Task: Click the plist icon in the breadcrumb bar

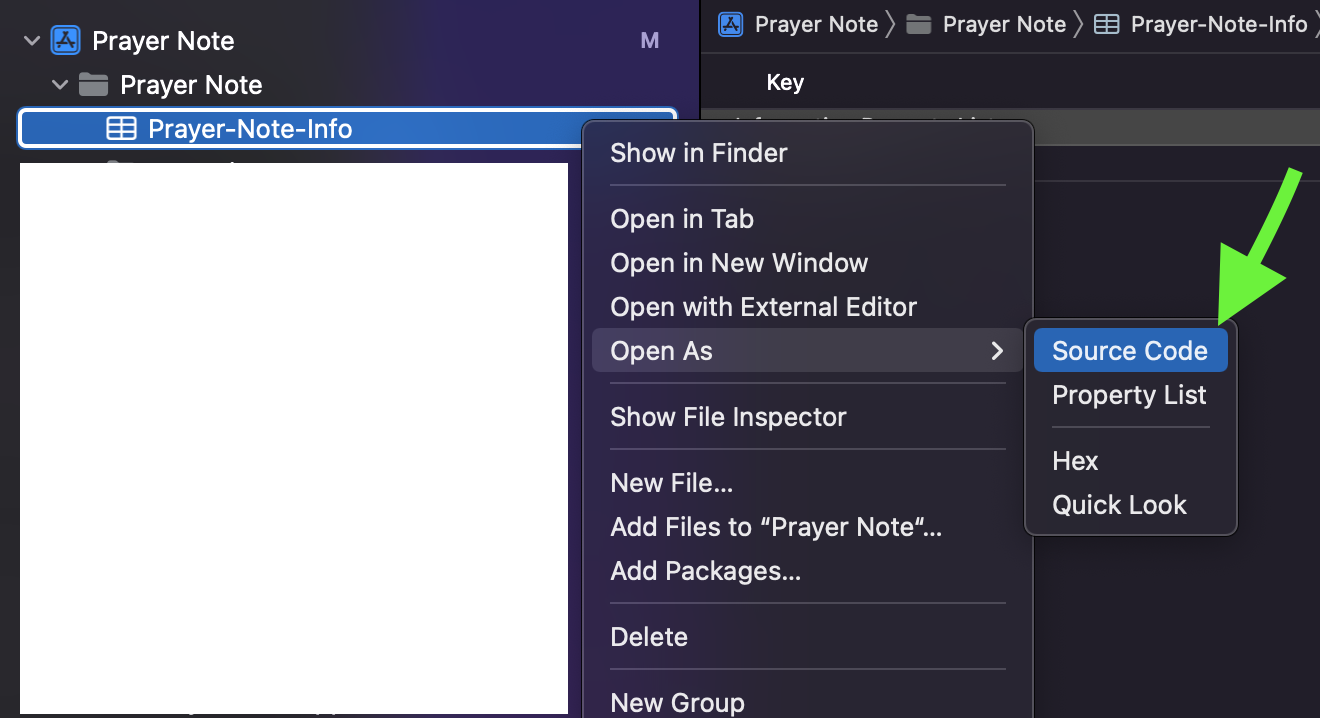Action: coord(1107,24)
